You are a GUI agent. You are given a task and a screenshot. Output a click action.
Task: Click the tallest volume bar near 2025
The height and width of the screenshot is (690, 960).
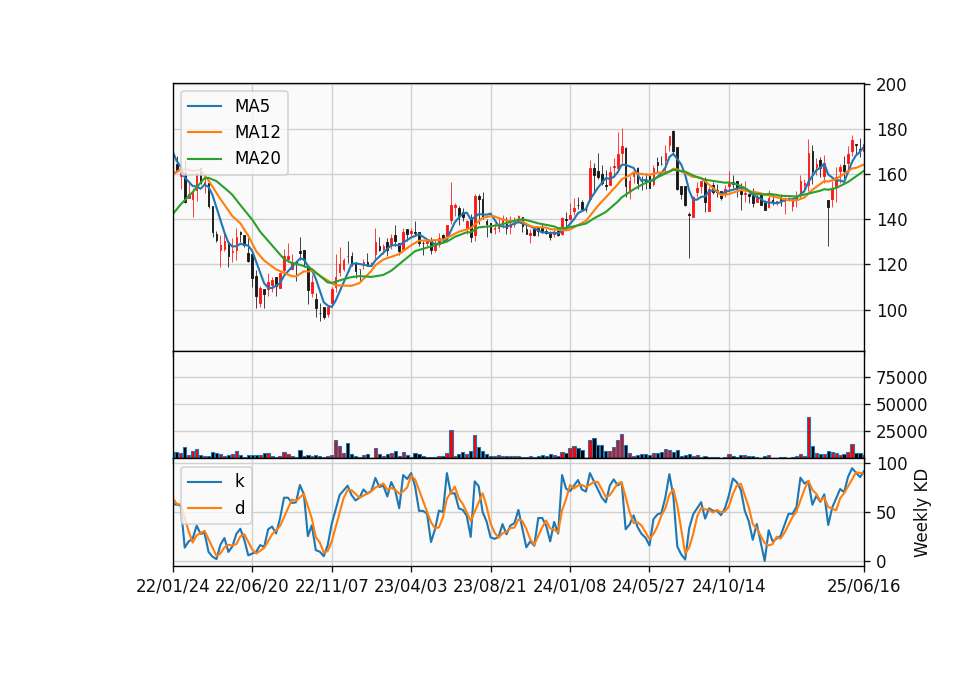point(809,437)
